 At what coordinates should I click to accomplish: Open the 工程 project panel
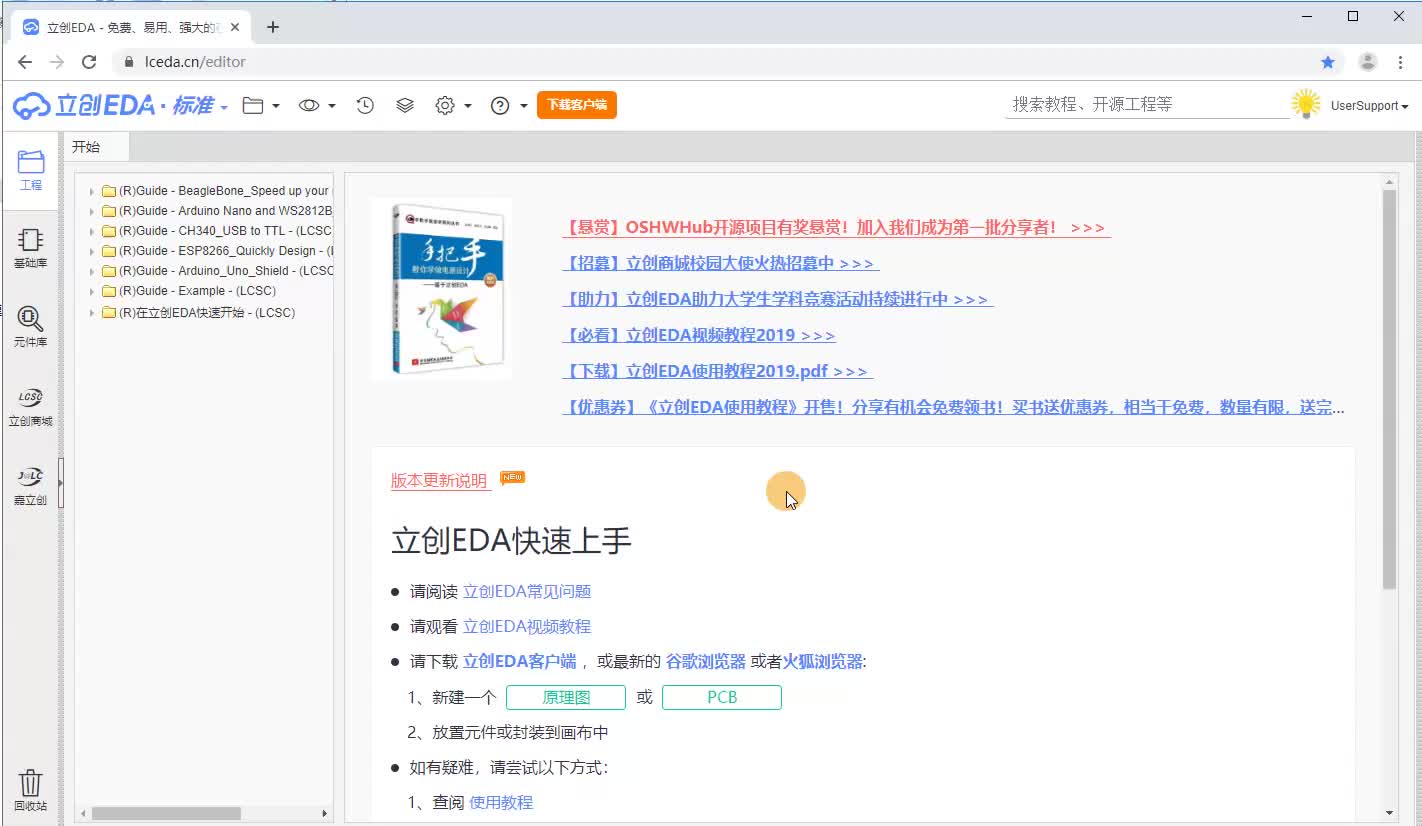coord(31,170)
